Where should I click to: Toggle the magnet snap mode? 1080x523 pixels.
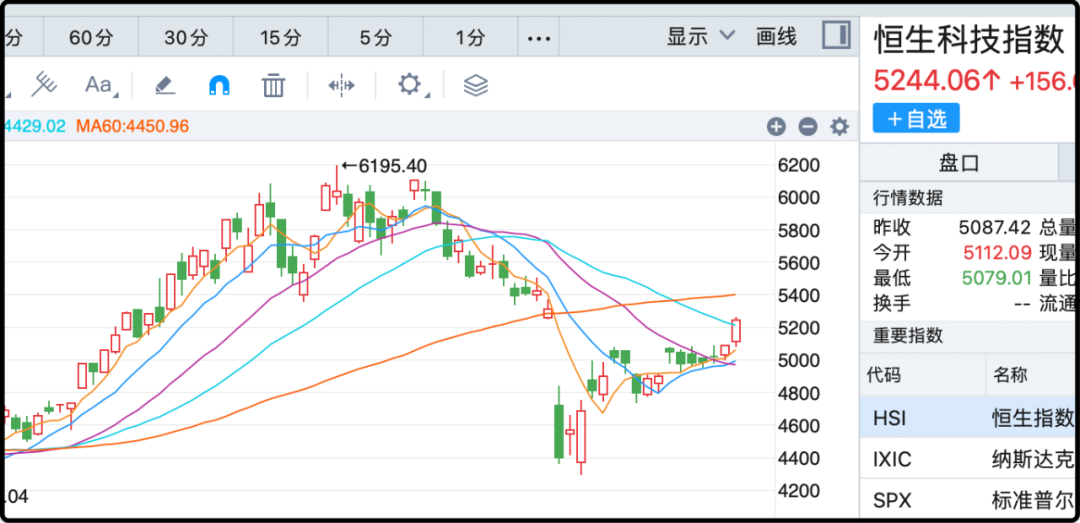coord(219,85)
